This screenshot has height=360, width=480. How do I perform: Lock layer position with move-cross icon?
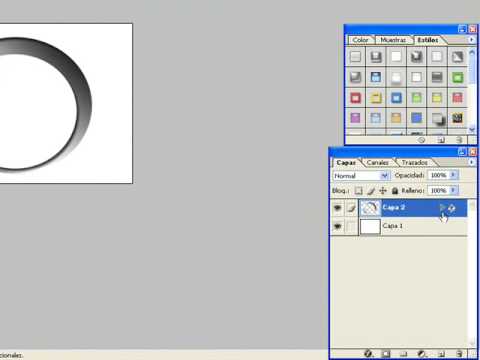(383, 191)
